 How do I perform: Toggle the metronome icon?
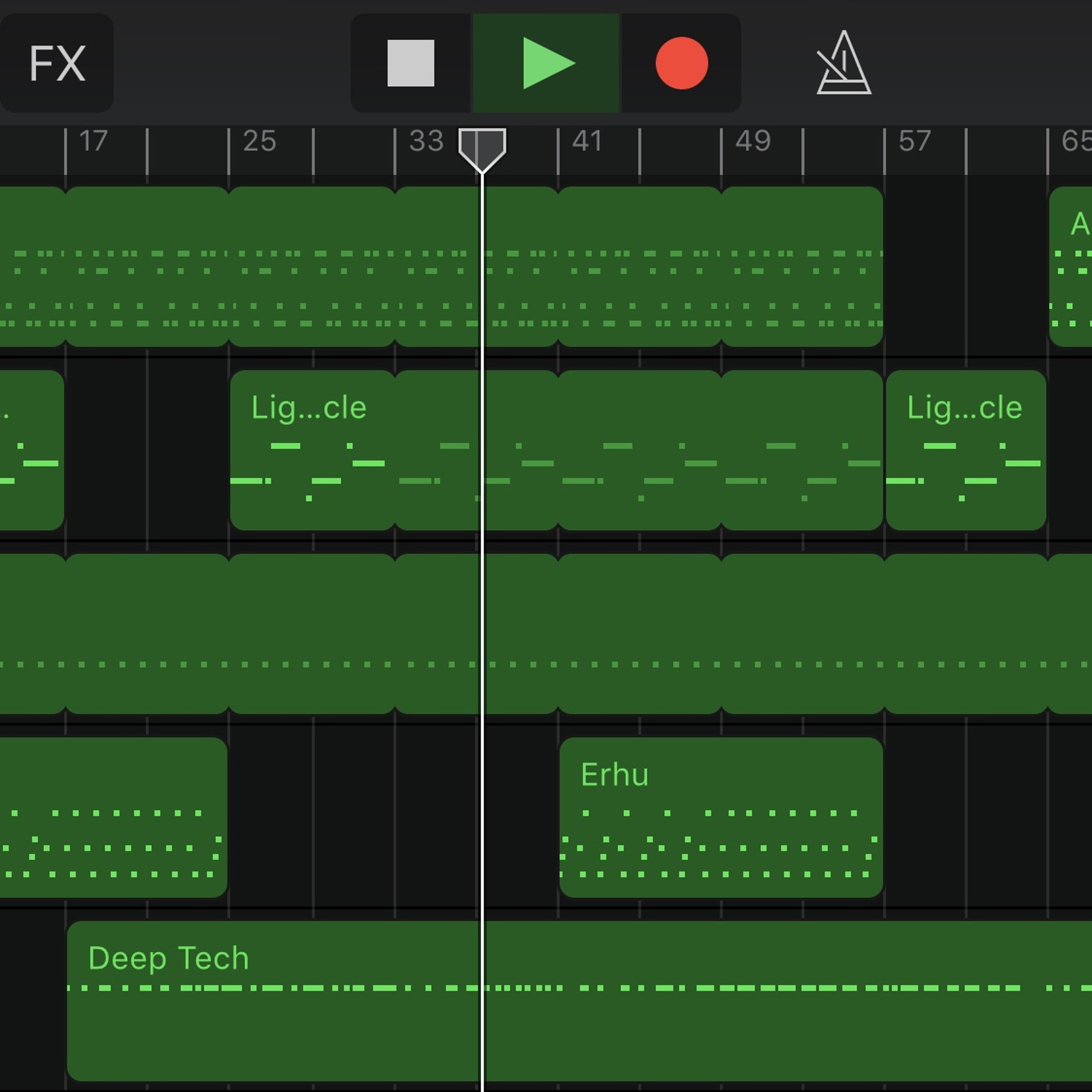coord(843,63)
